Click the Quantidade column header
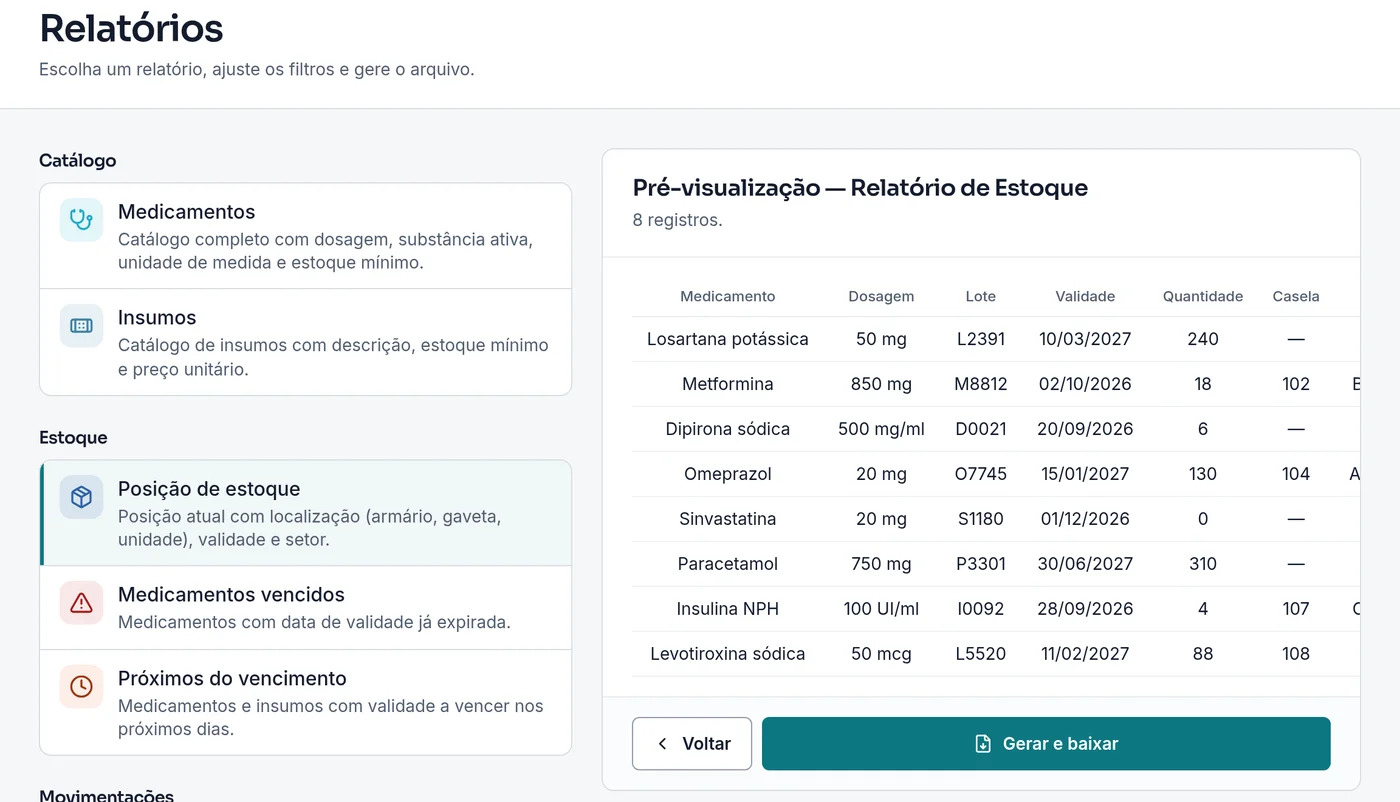 point(1203,296)
